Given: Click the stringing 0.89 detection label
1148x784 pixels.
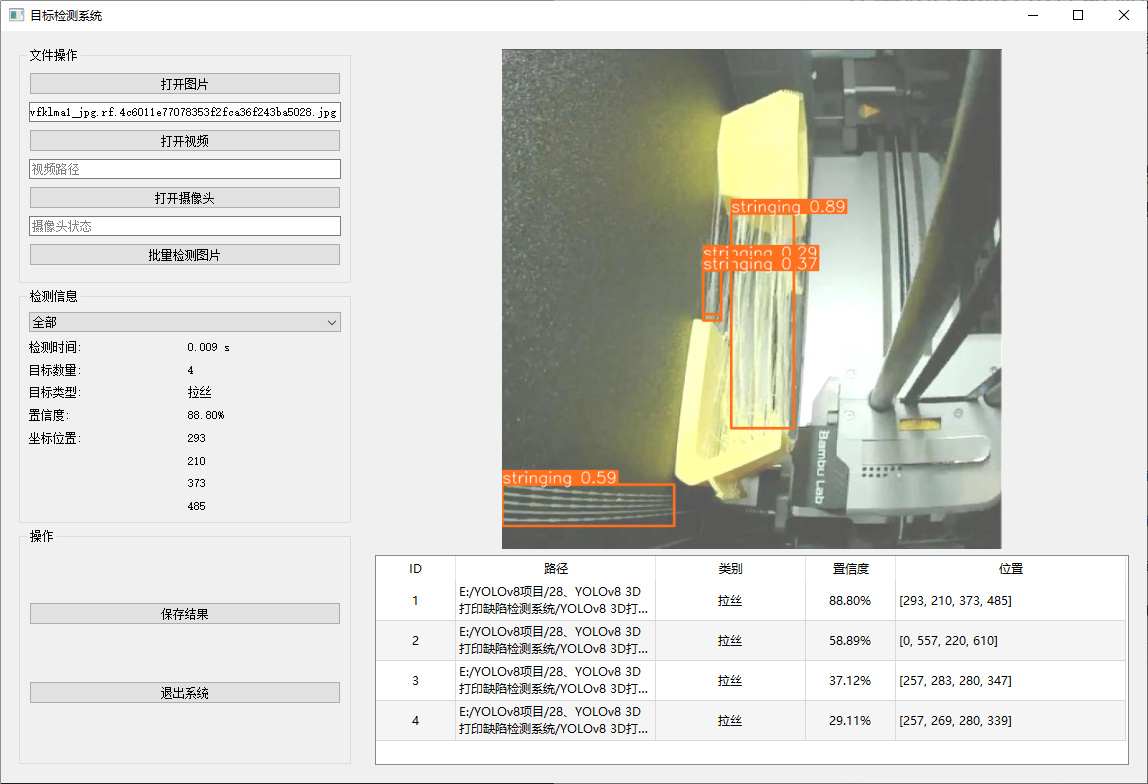Looking at the screenshot, I should (x=789, y=207).
